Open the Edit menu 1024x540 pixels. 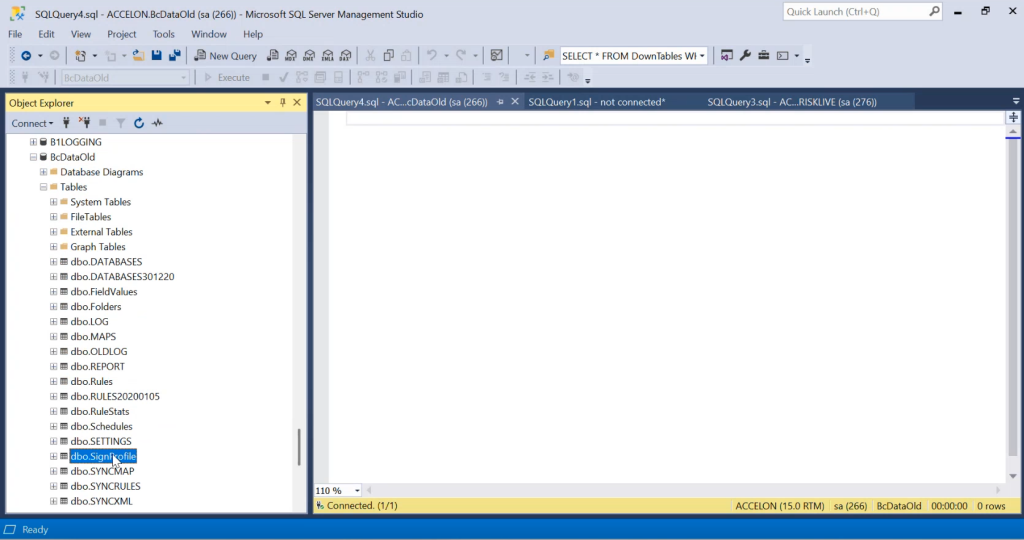[46, 34]
